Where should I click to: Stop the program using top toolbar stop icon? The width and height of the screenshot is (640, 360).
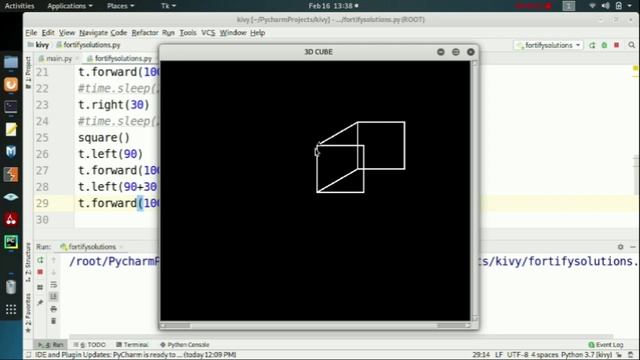(x=617, y=45)
